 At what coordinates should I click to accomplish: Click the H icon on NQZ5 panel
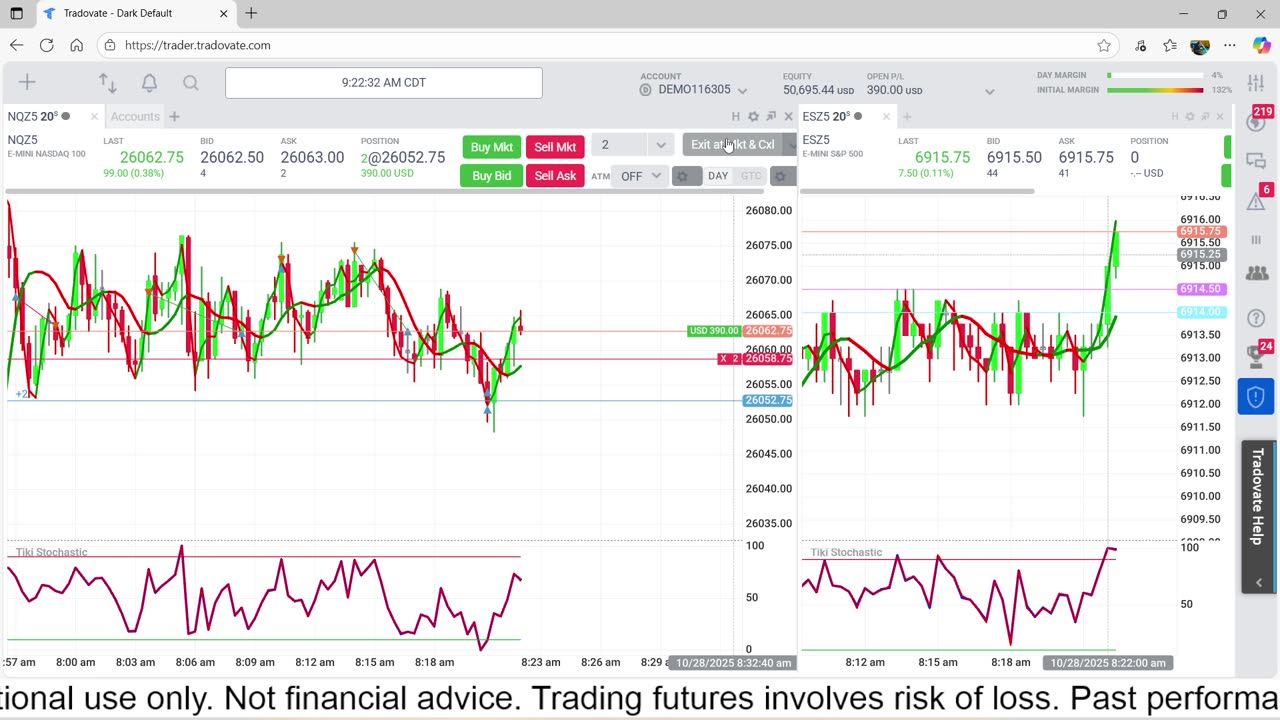736,117
